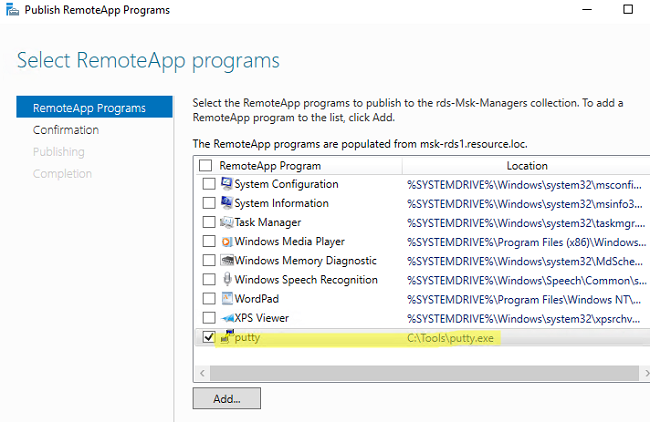Click the msconfi... location path

[x=524, y=184]
